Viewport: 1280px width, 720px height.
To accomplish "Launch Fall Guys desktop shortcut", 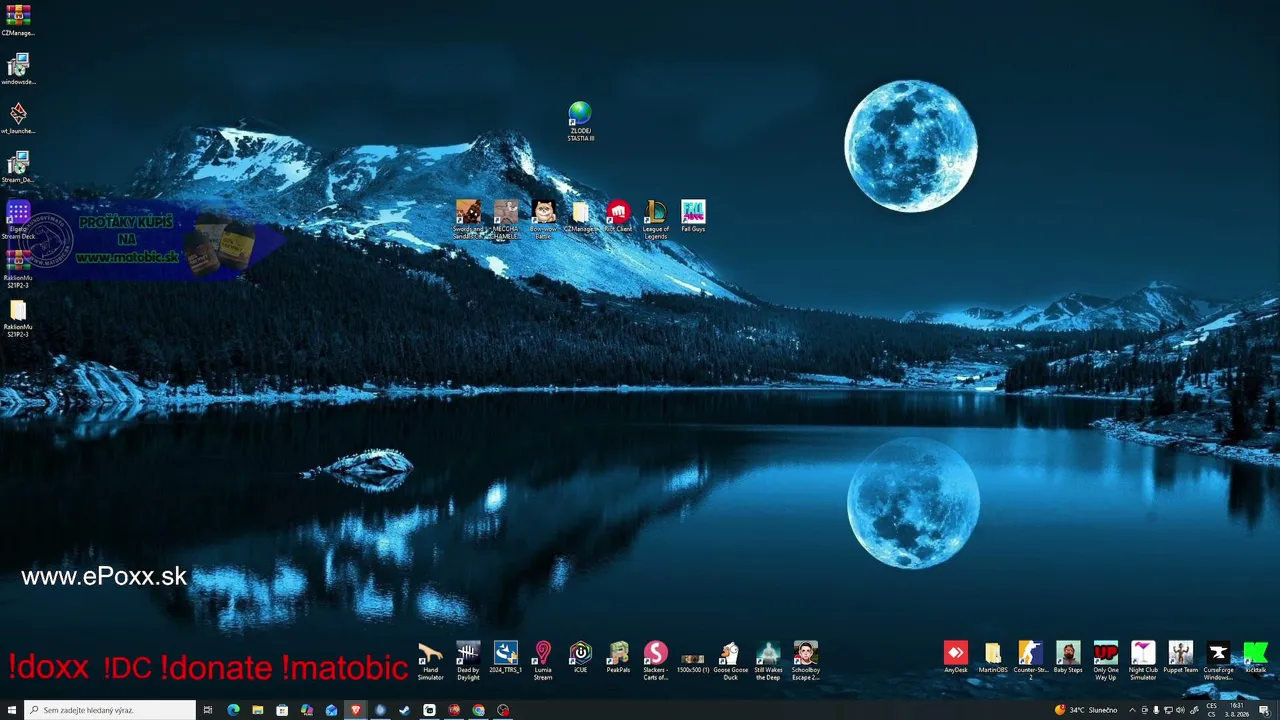I will coord(693,217).
